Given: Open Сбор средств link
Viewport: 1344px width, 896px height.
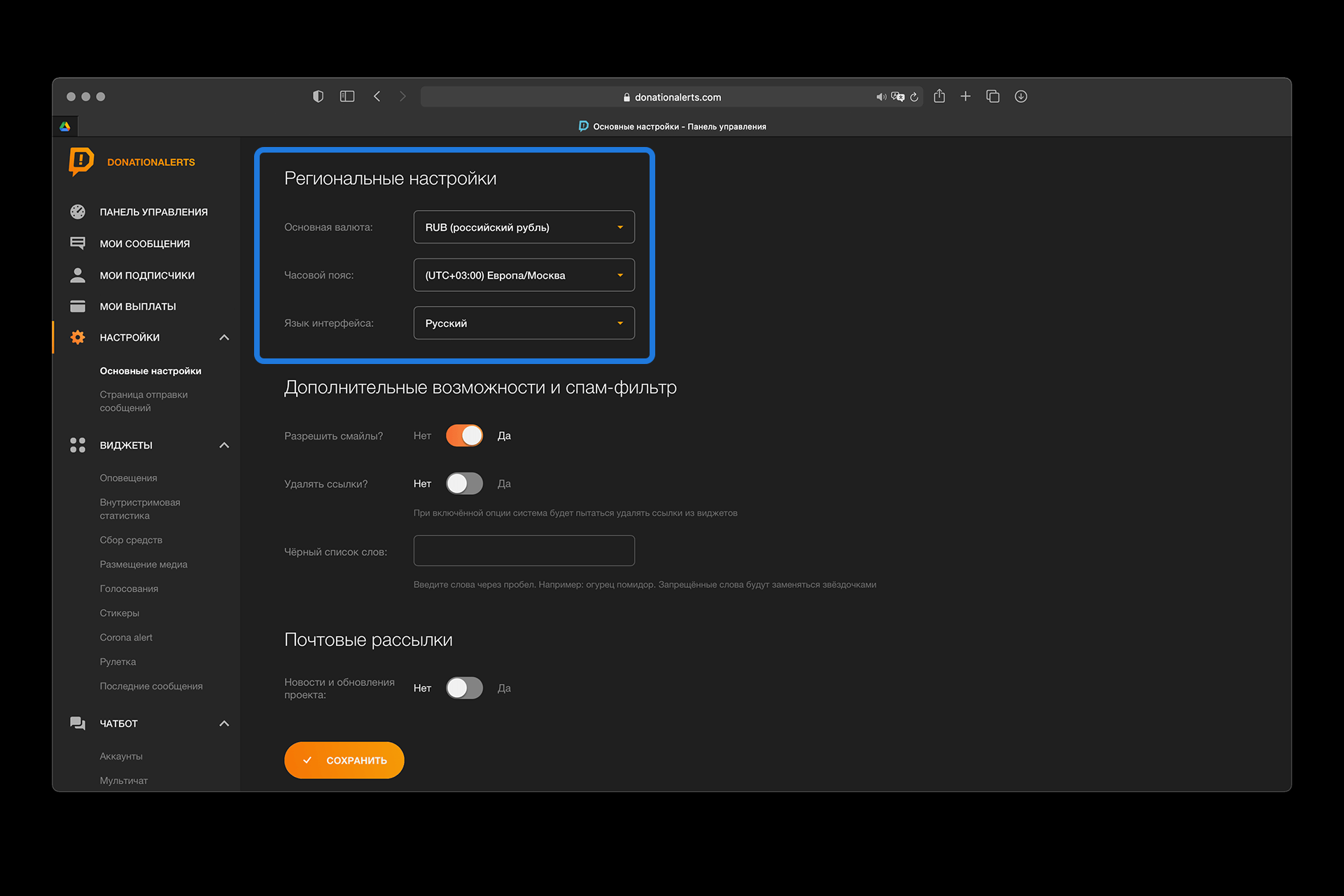Looking at the screenshot, I should coord(131,540).
